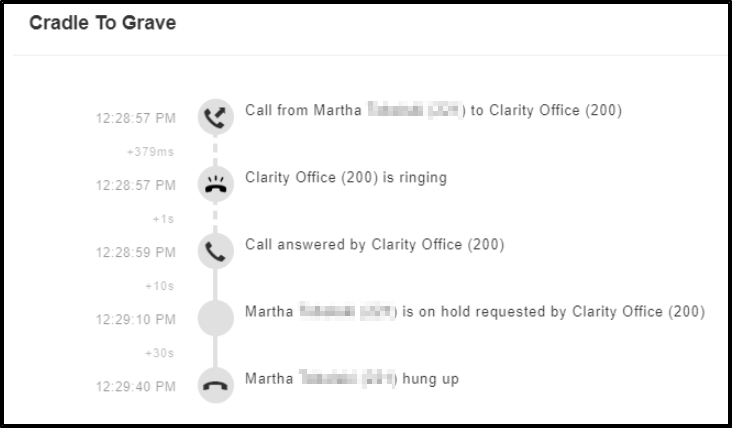Viewport: 732px width, 428px height.
Task: Select the 12:29:40 PM hang up timestamp
Action: pyautogui.click(x=136, y=387)
